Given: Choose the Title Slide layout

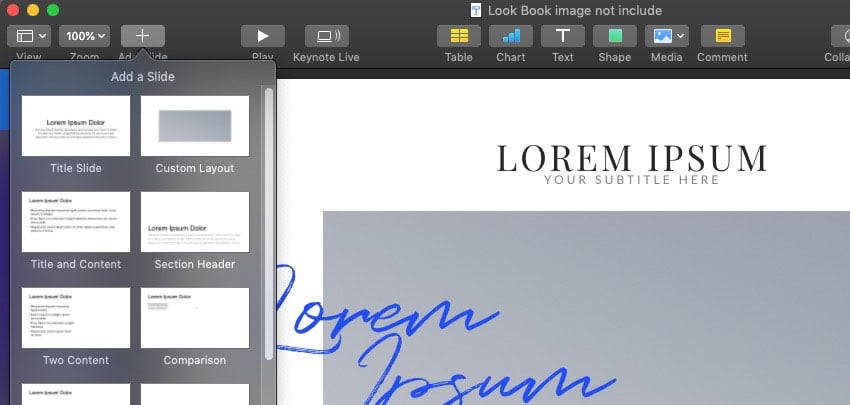Looking at the screenshot, I should 76,126.
